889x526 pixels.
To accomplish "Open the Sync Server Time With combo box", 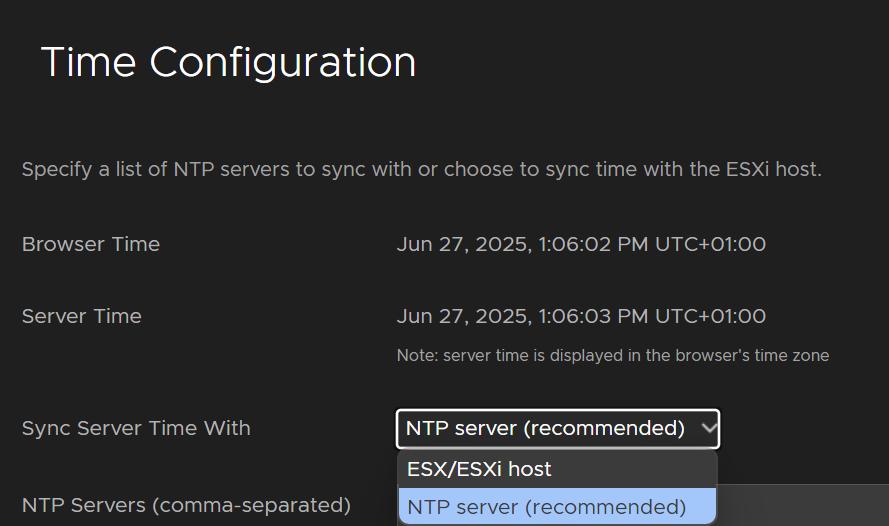I will [x=558, y=429].
